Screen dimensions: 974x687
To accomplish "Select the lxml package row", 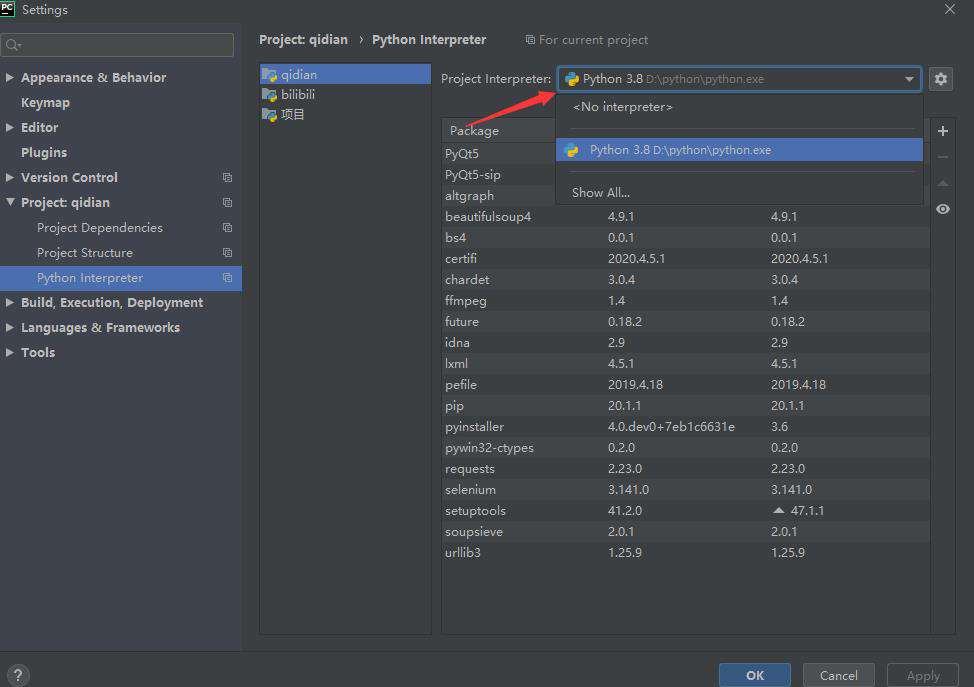I will click(x=686, y=363).
